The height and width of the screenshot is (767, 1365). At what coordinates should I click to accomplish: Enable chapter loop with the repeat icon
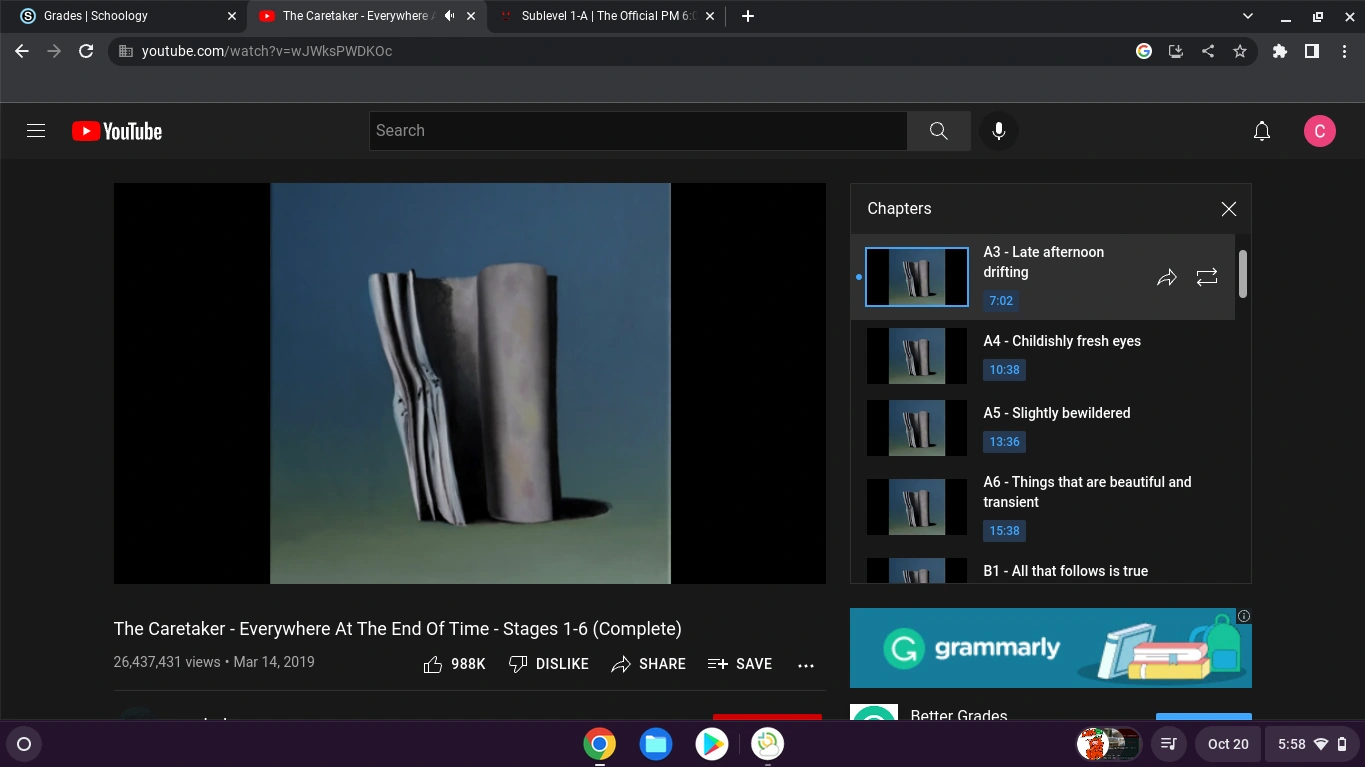click(1207, 277)
